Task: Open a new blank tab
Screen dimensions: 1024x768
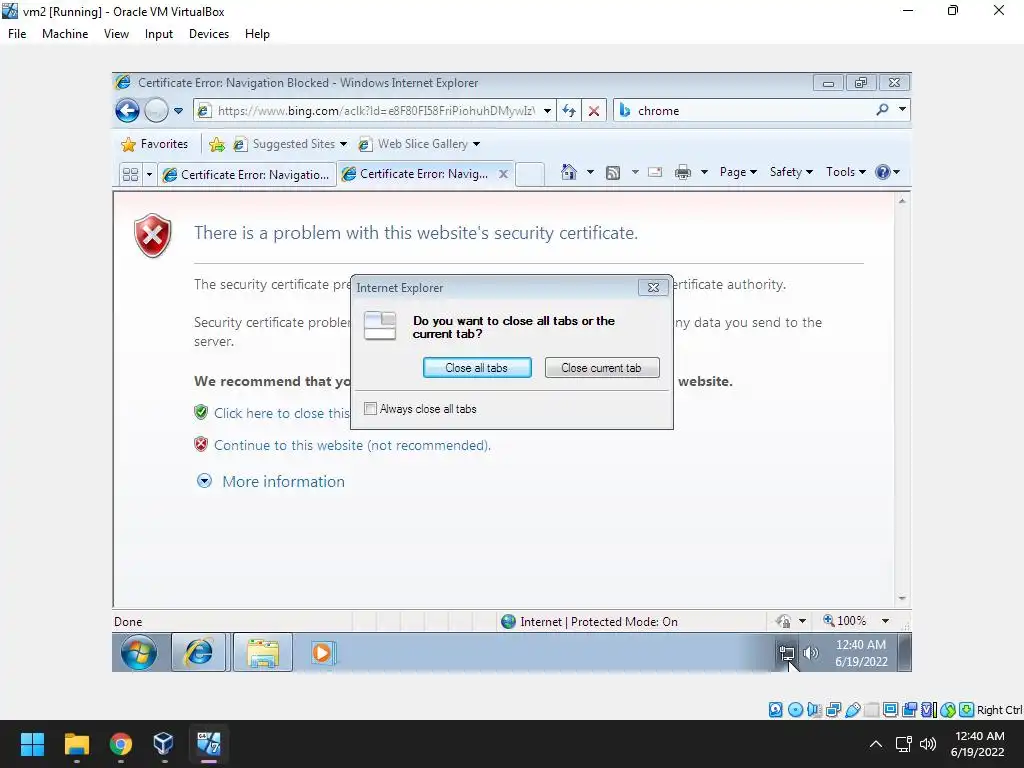Action: [530, 174]
